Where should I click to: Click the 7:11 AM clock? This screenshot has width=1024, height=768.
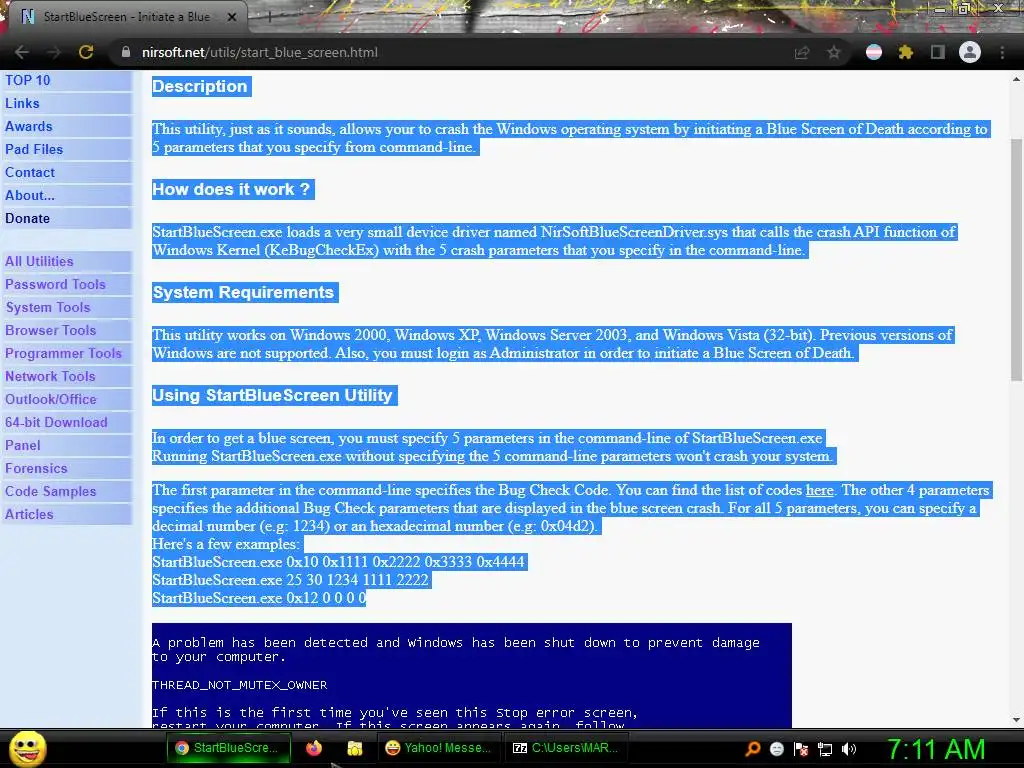pos(936,749)
